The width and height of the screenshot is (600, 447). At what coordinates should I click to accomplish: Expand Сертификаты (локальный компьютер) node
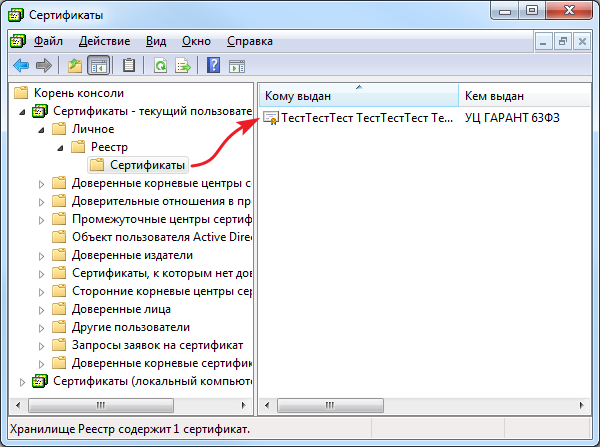pyautogui.click(x=23, y=381)
